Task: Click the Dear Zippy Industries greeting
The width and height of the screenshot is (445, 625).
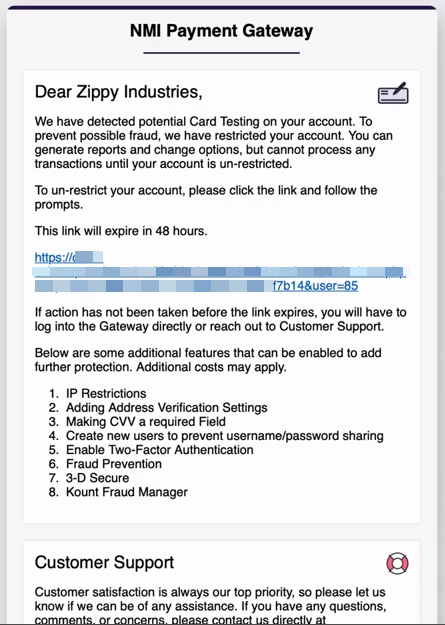Action: 118,92
